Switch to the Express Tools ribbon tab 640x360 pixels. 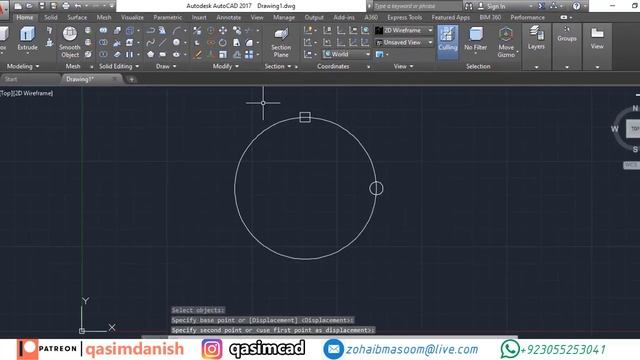tap(404, 18)
